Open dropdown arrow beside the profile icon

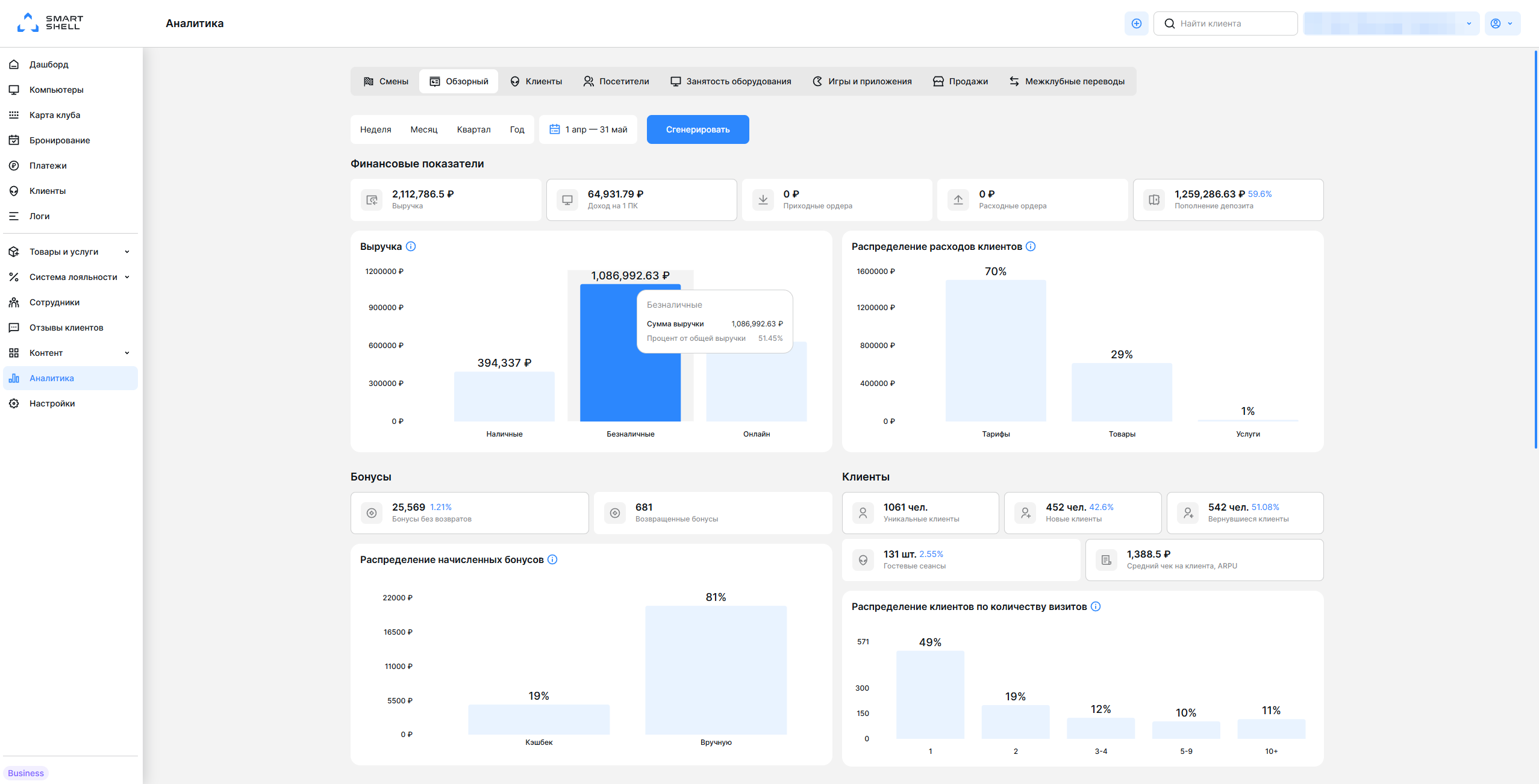1509,23
